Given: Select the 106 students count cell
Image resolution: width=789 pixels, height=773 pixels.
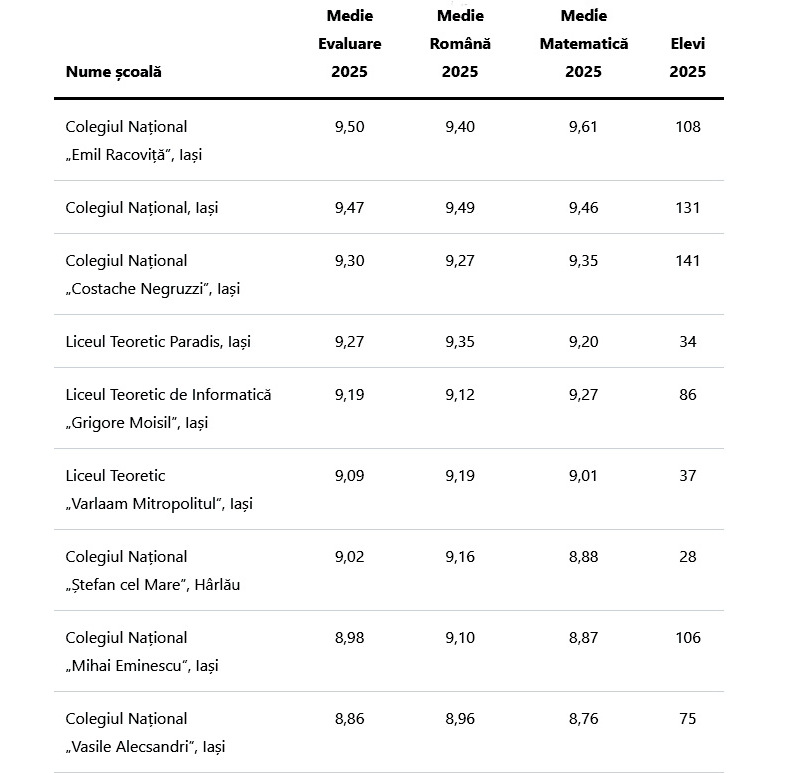Looking at the screenshot, I should coord(688,638).
